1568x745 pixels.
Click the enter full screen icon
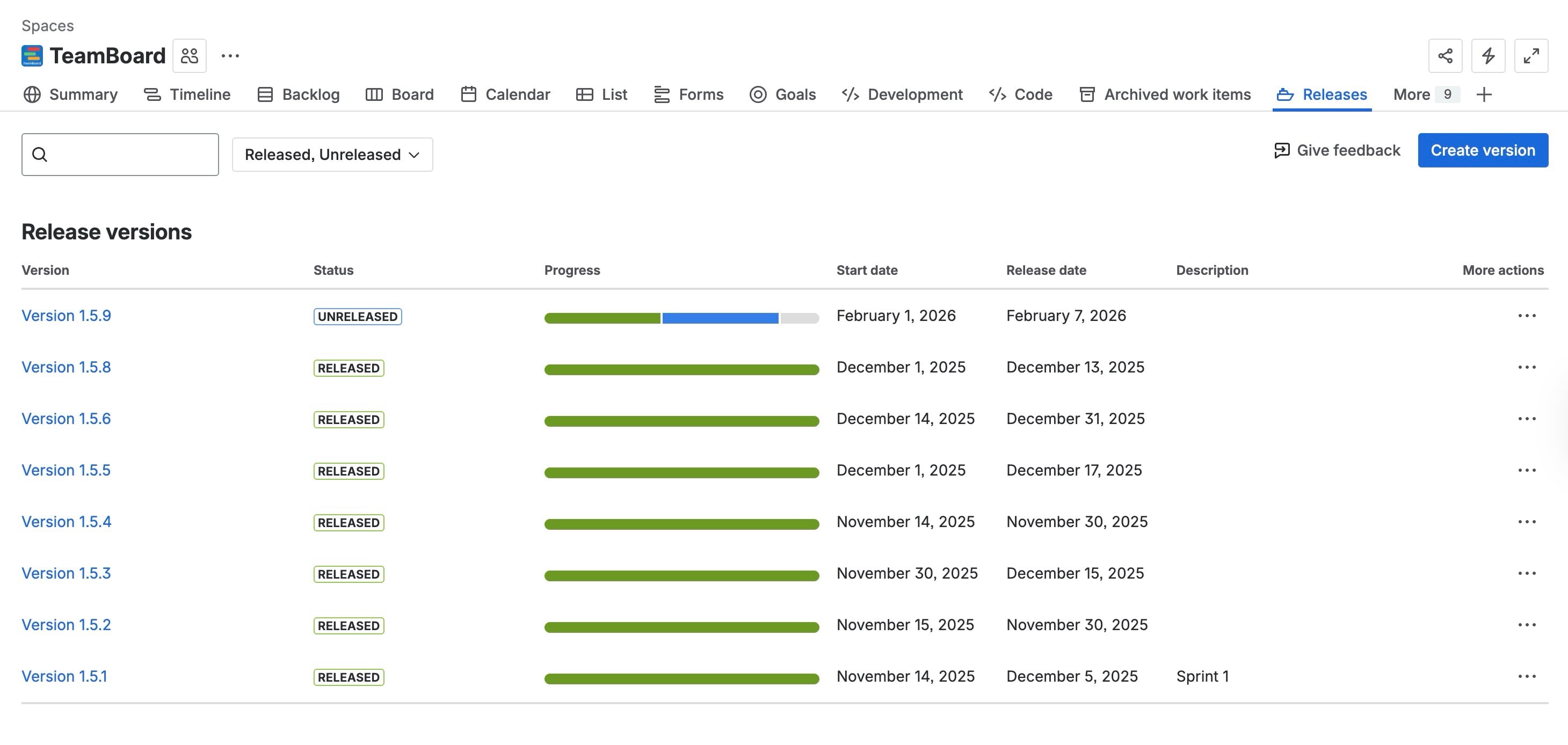[x=1531, y=56]
